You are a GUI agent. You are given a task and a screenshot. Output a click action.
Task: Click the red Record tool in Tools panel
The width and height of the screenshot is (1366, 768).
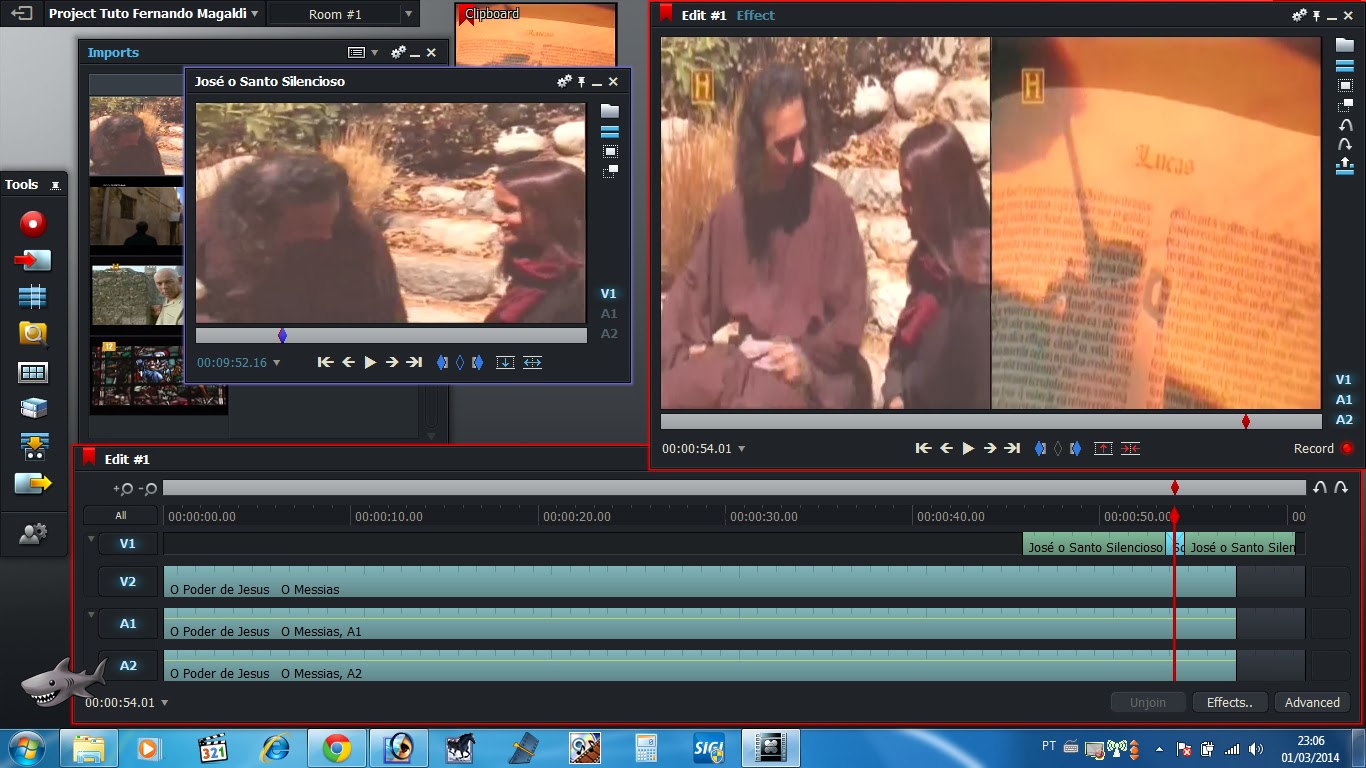33,223
